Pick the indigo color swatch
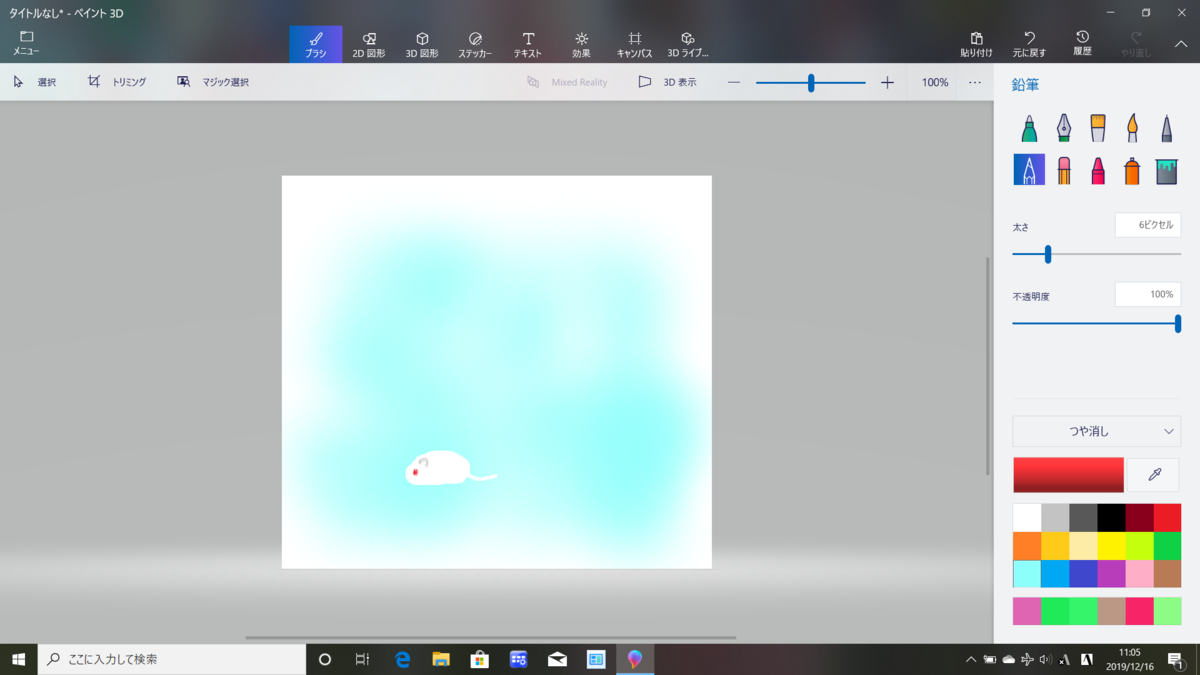Image resolution: width=1200 pixels, height=675 pixels. (x=1083, y=573)
